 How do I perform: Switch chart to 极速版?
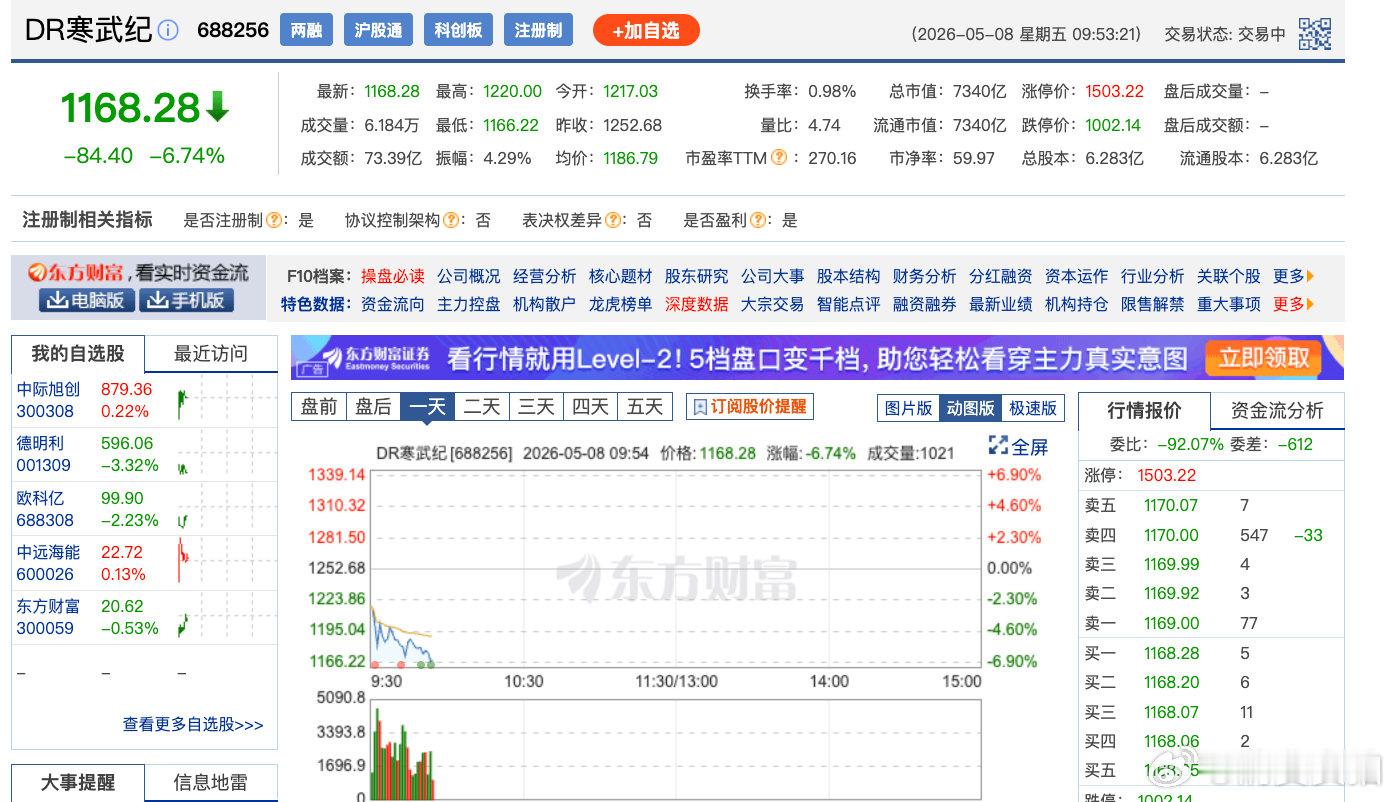(x=1033, y=408)
